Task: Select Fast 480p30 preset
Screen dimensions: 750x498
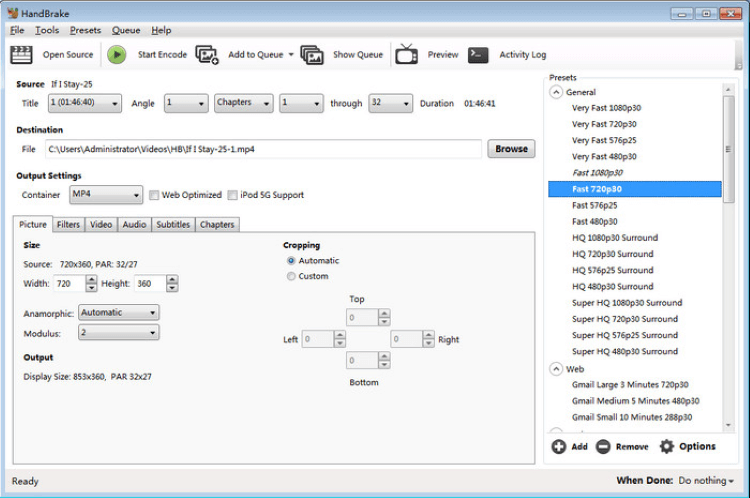Action: (x=595, y=221)
